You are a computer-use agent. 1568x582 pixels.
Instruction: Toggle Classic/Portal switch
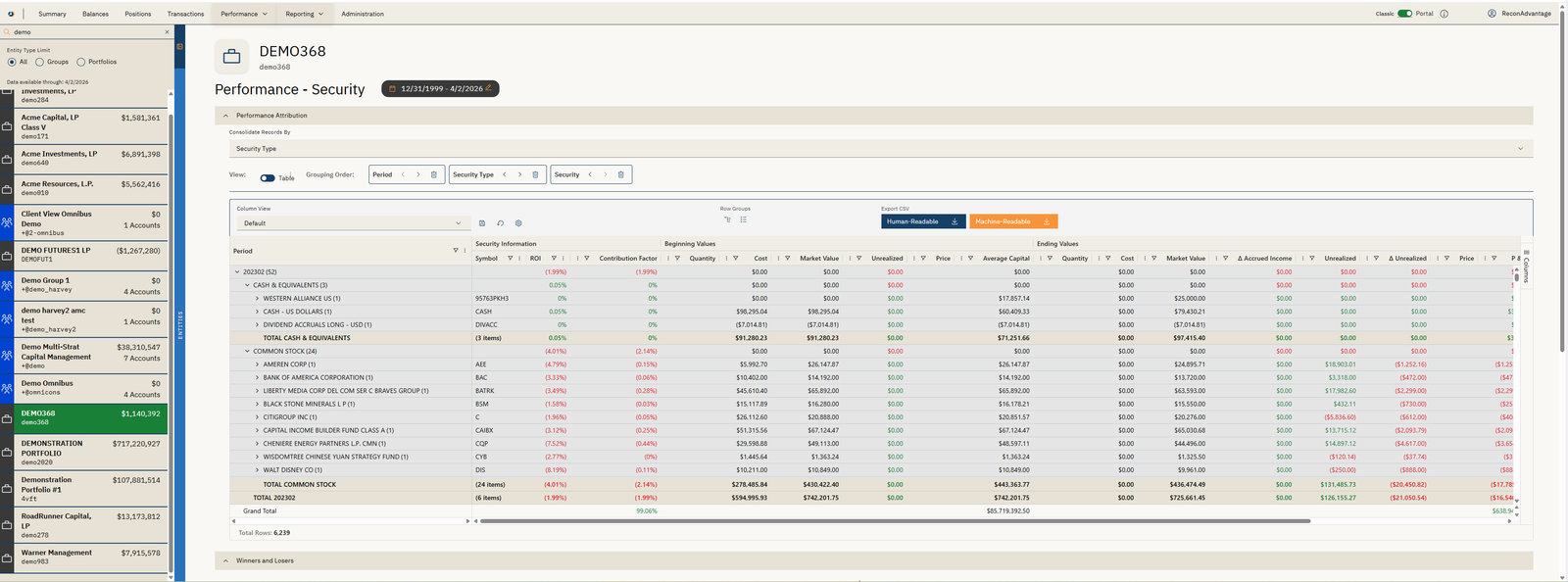pyautogui.click(x=1404, y=14)
